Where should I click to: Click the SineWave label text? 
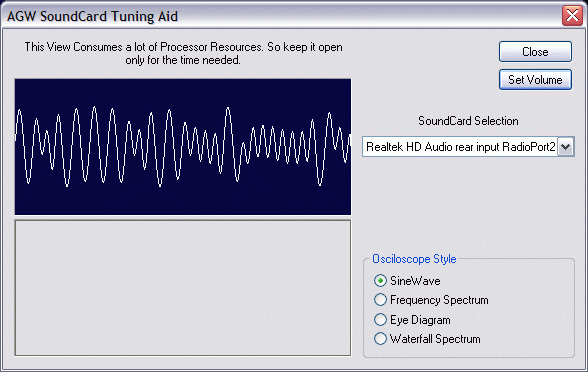415,281
